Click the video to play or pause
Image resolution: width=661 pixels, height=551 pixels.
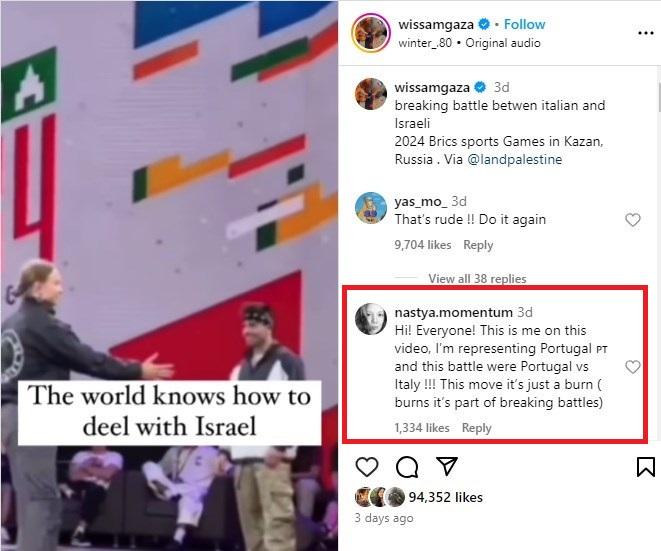[x=169, y=276]
